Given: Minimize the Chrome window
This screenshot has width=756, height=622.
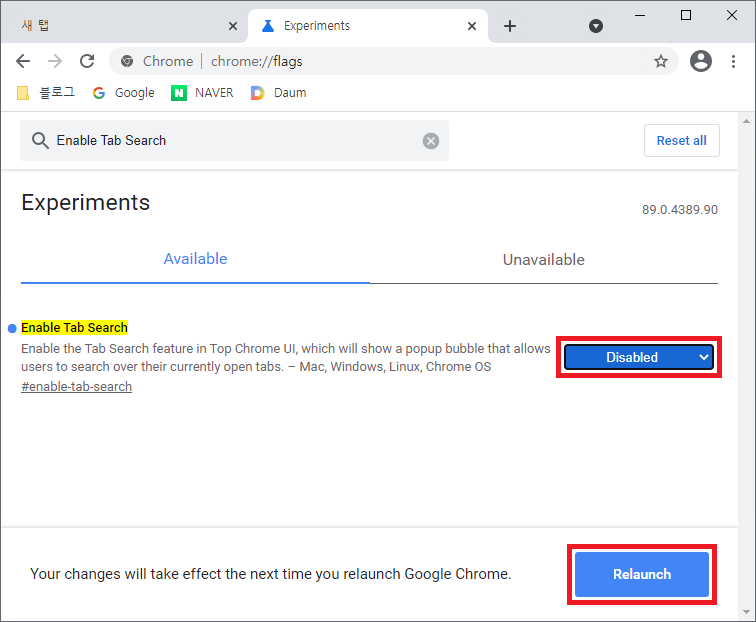Looking at the screenshot, I should (x=640, y=16).
